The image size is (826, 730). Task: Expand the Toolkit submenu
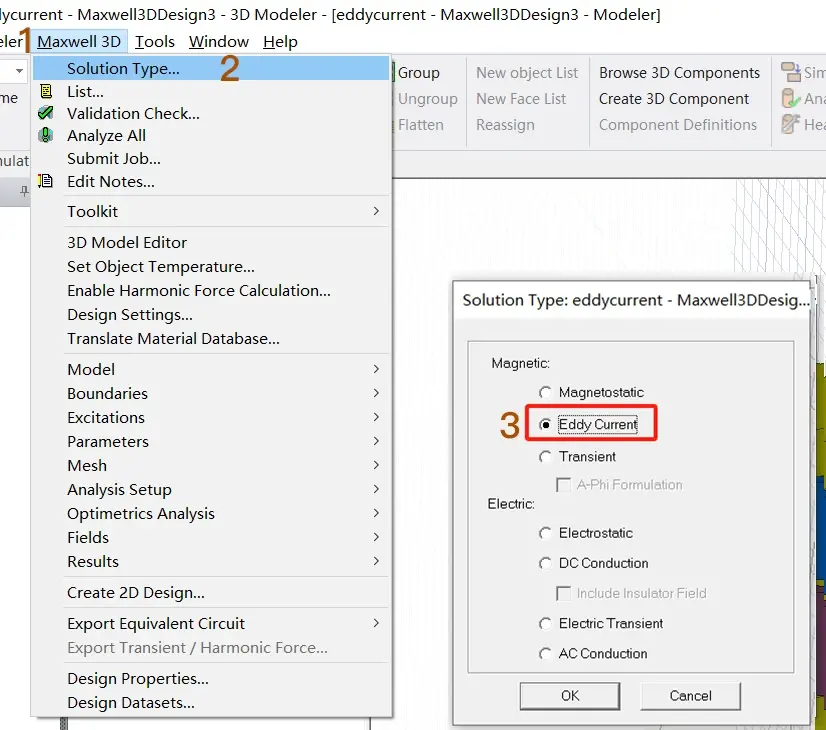coord(211,211)
